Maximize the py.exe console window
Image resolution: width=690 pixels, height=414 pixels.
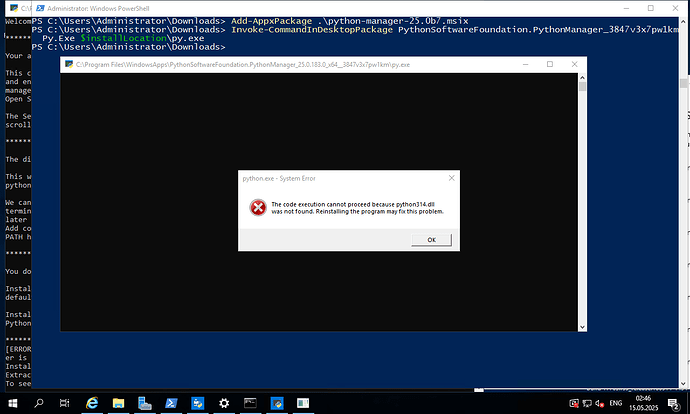[550, 64]
